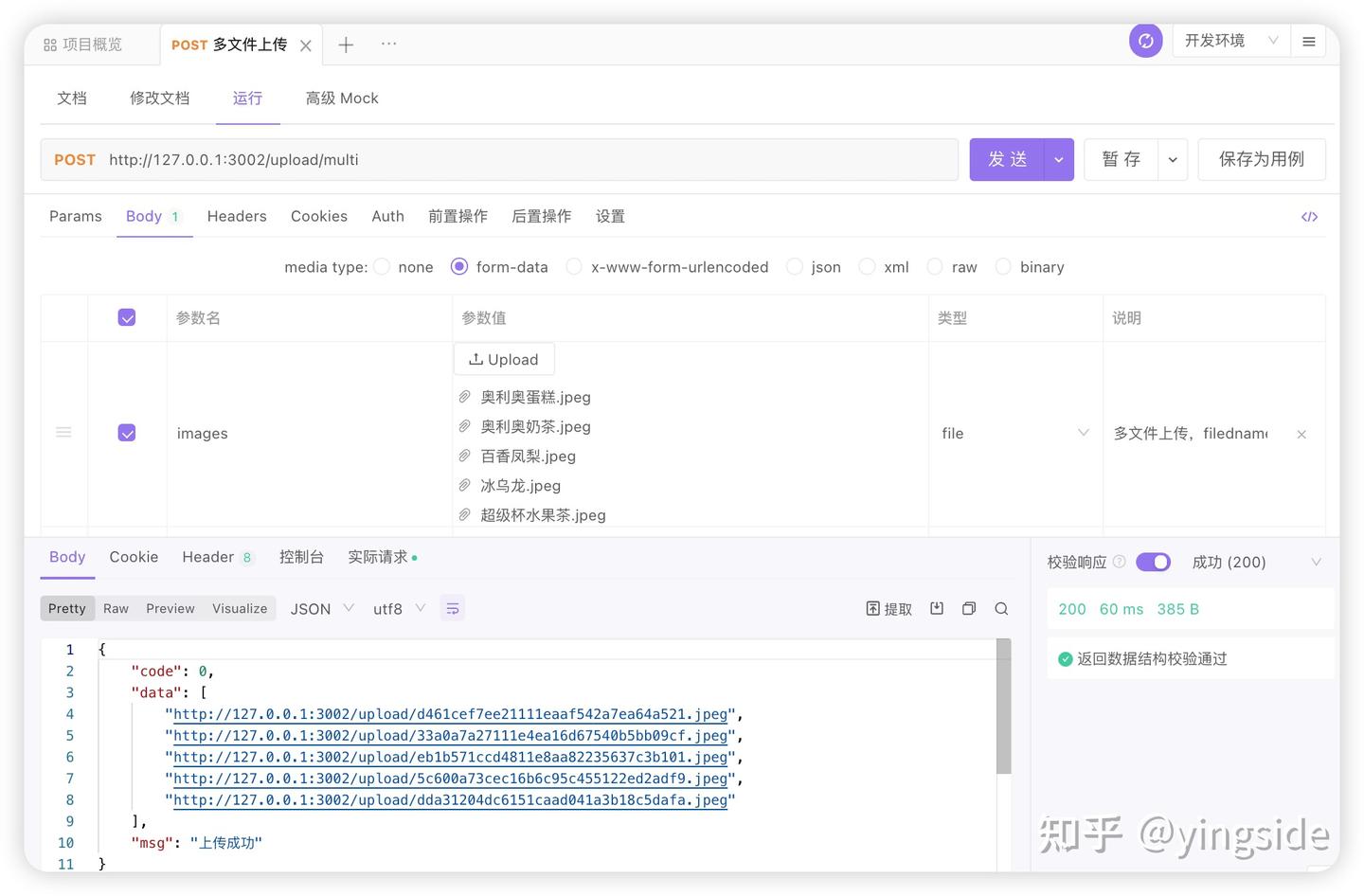Open the hamburger menu beside 开发环境
Viewport: 1364px width, 896px height.
[x=1310, y=41]
